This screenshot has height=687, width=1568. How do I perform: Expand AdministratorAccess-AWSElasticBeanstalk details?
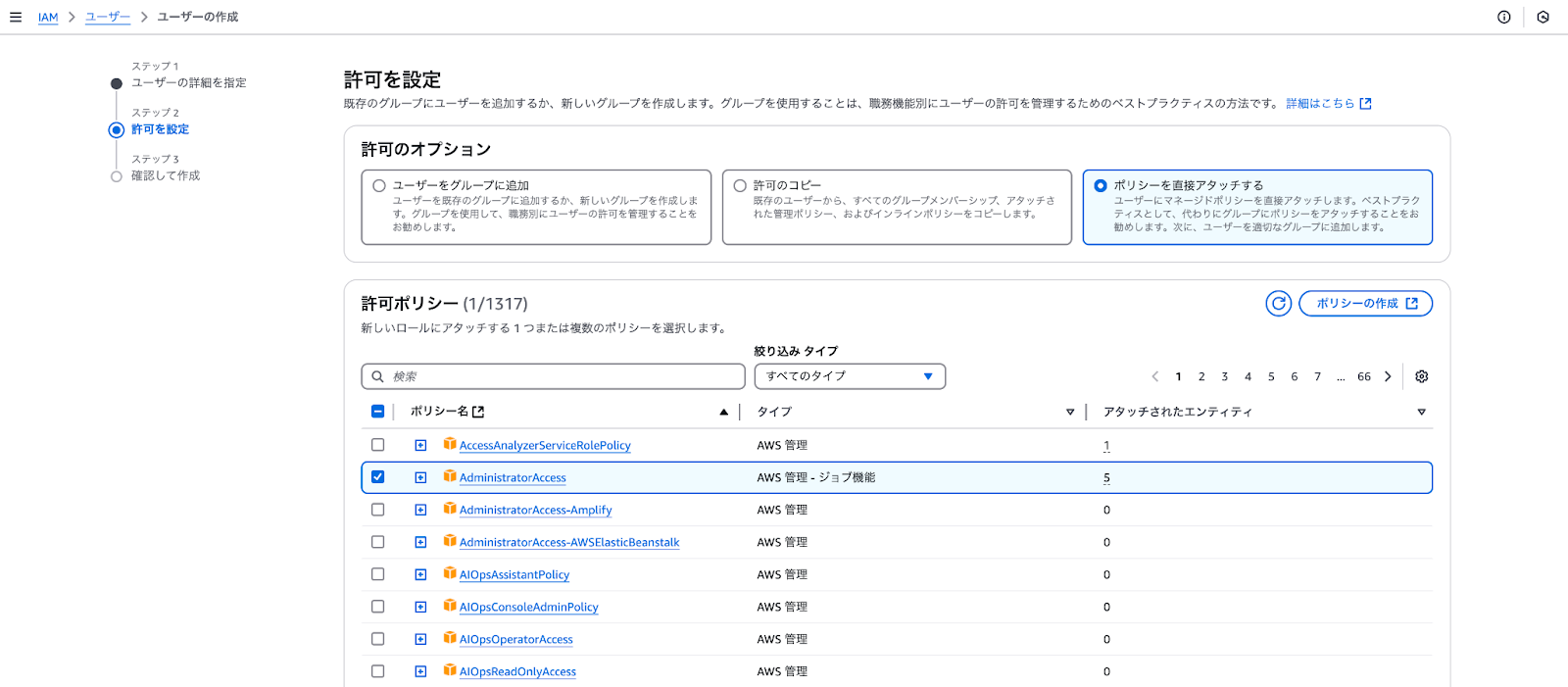[420, 542]
